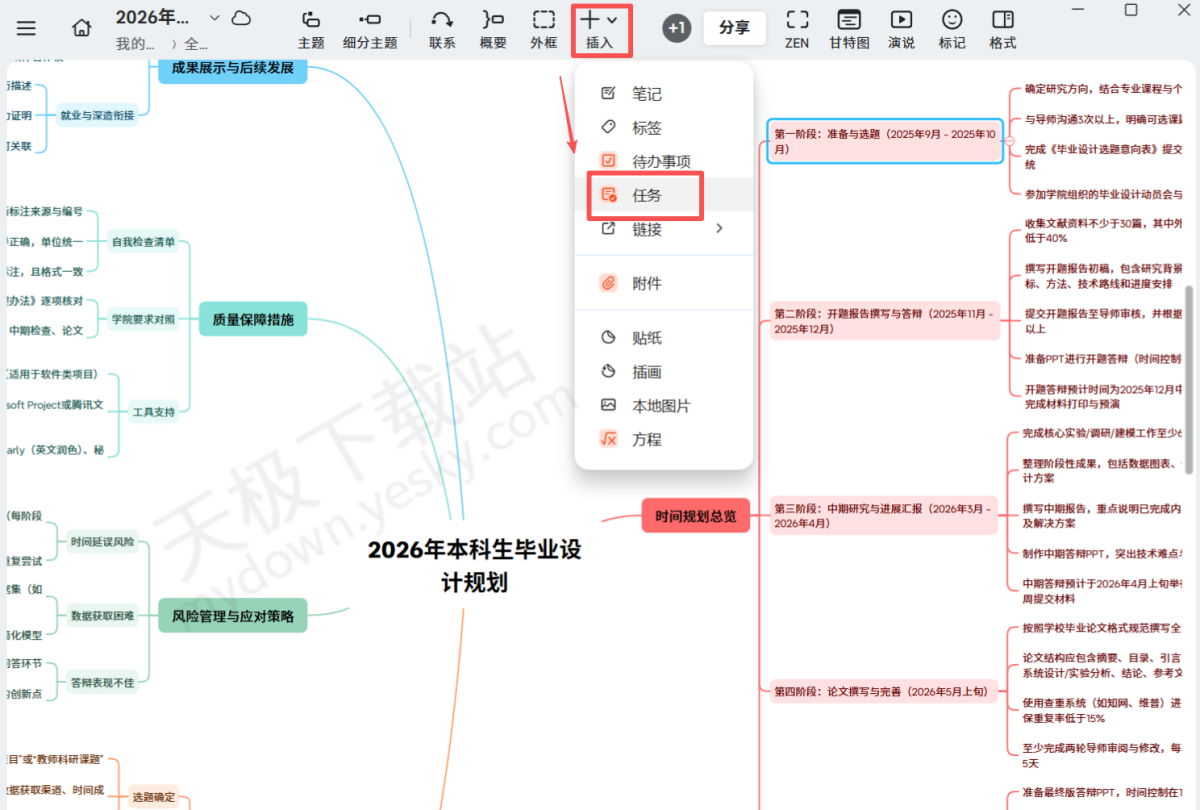Insert a 细分主题 (Subtopic)
The image size is (1200, 810).
point(370,29)
